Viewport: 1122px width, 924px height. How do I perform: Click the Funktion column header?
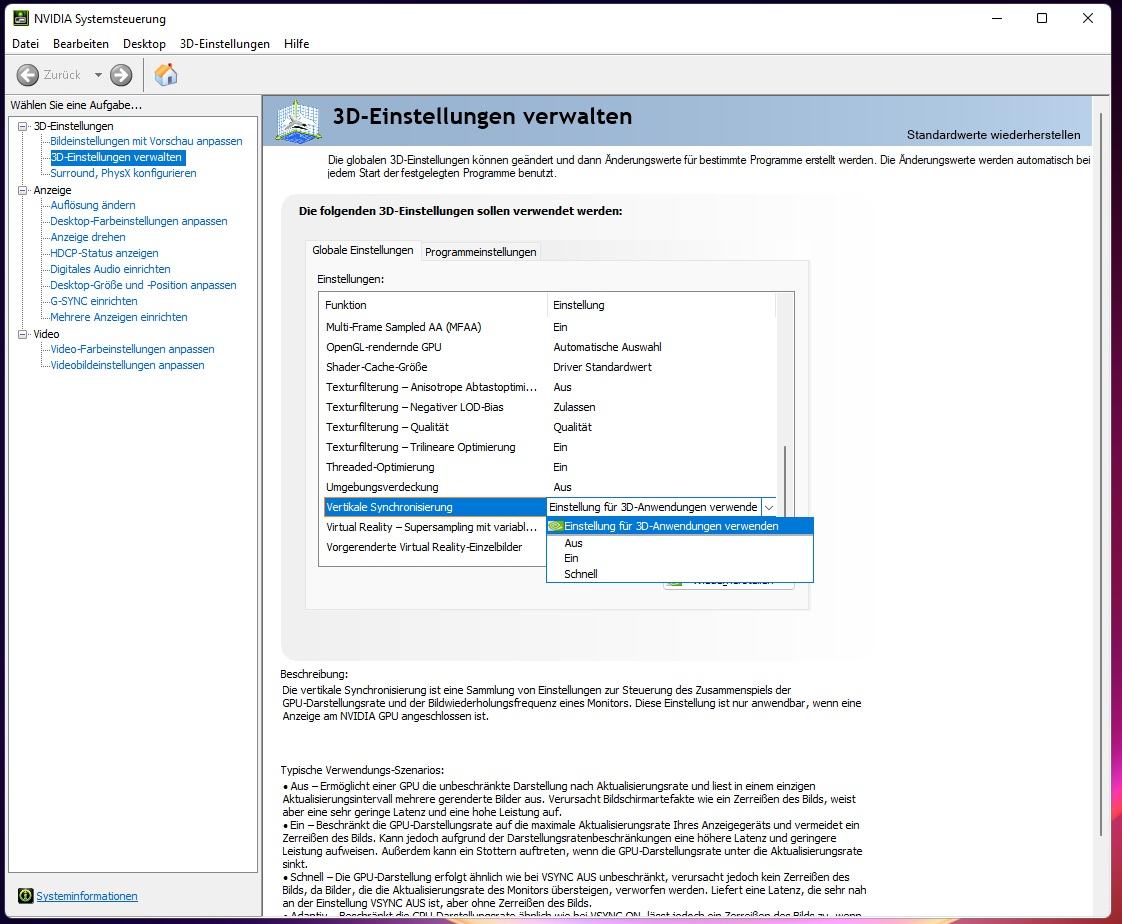click(x=433, y=305)
